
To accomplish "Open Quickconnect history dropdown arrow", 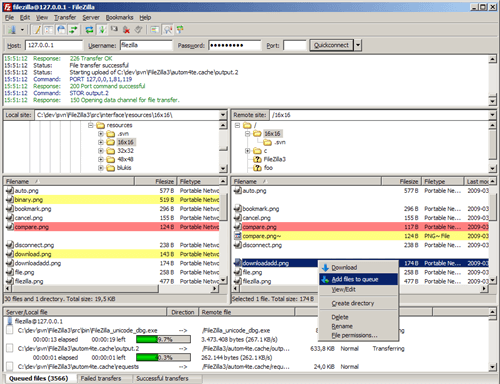I will tap(358, 45).
